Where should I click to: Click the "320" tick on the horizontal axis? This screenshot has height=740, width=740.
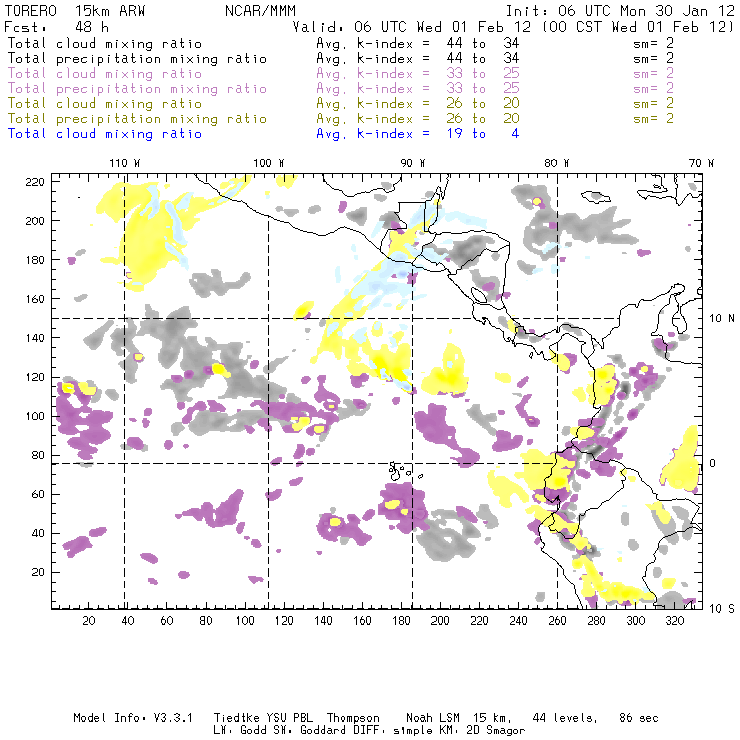(x=674, y=621)
